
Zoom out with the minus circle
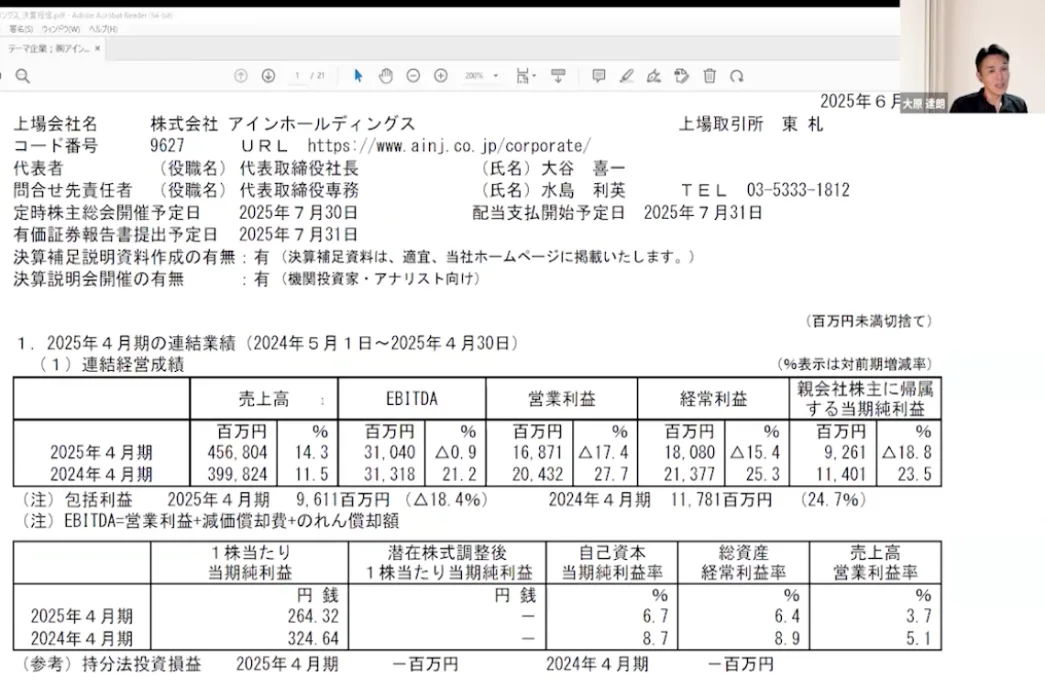413,76
